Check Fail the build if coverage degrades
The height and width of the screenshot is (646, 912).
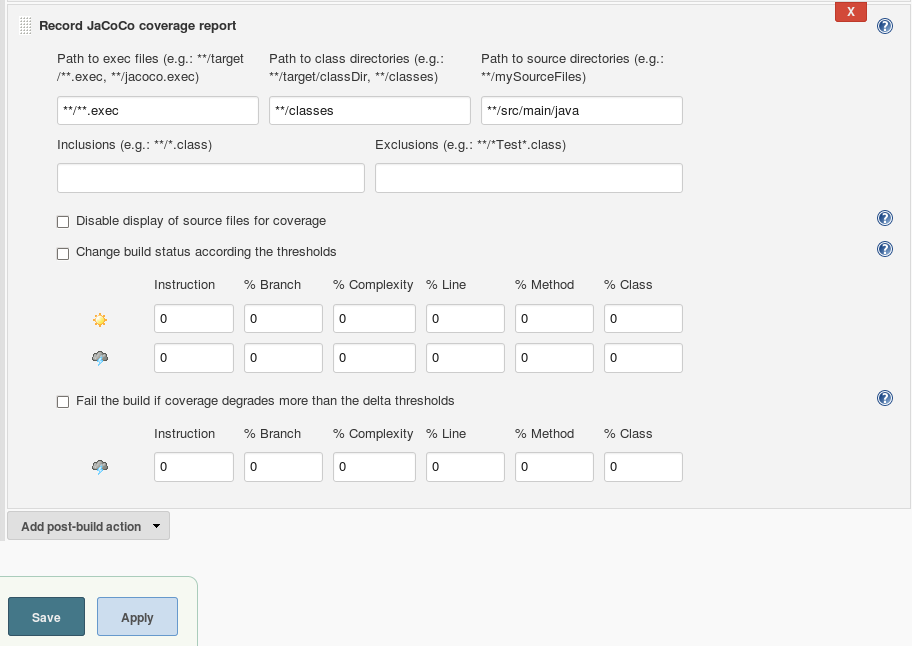tap(63, 402)
